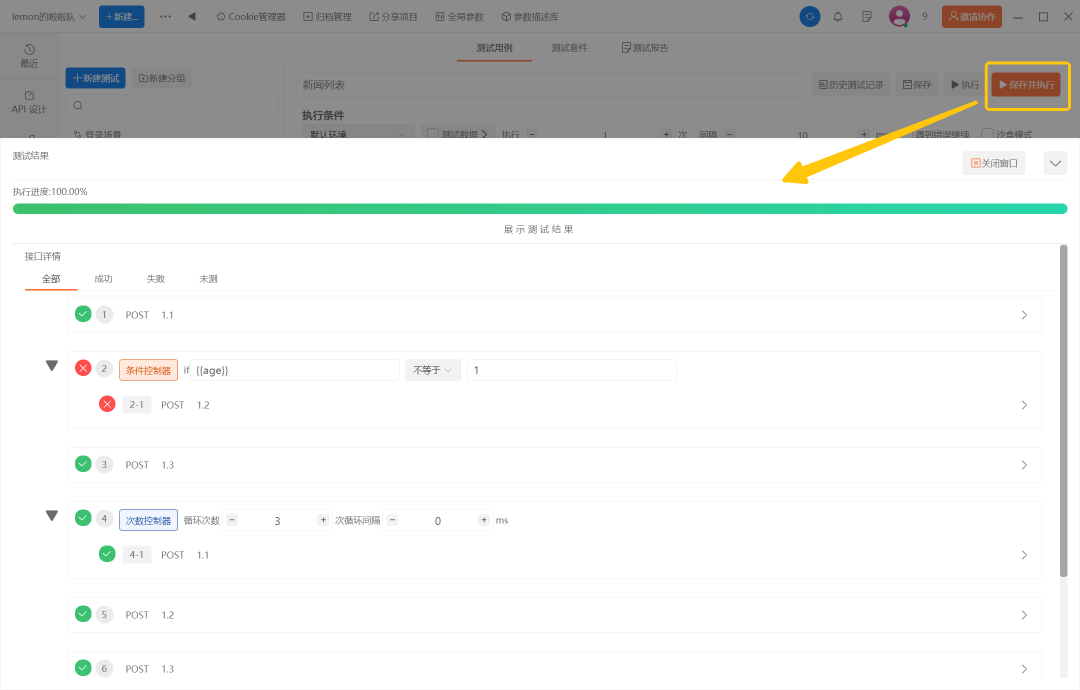Open API 设计 in the sidebar
Screen dimensions: 1080x690
[29, 102]
